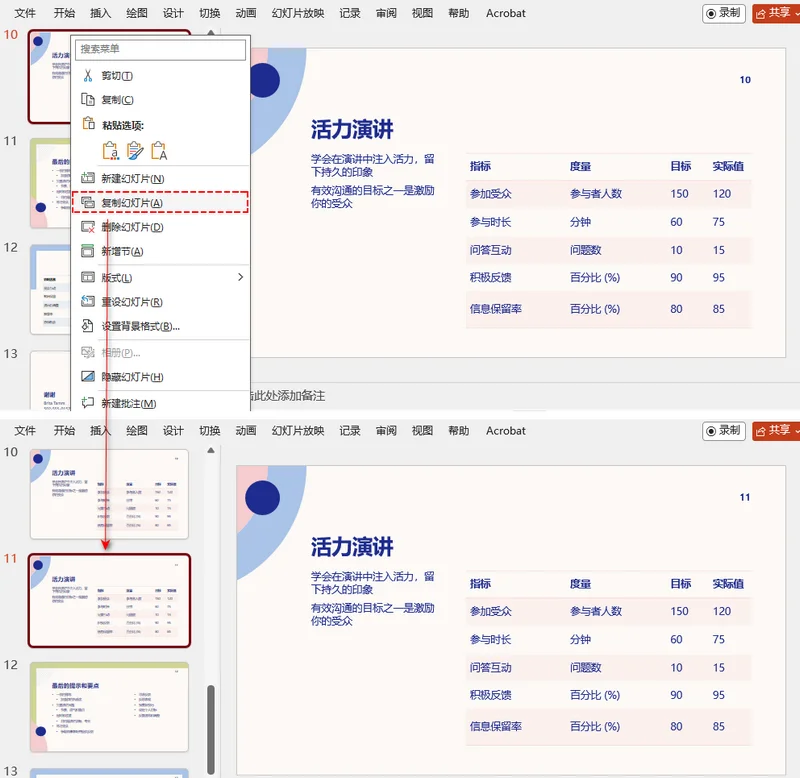Screen dimensions: 800x778
Task: Select 复制幻灯片(A) menu entry
Action: pyautogui.click(x=160, y=203)
